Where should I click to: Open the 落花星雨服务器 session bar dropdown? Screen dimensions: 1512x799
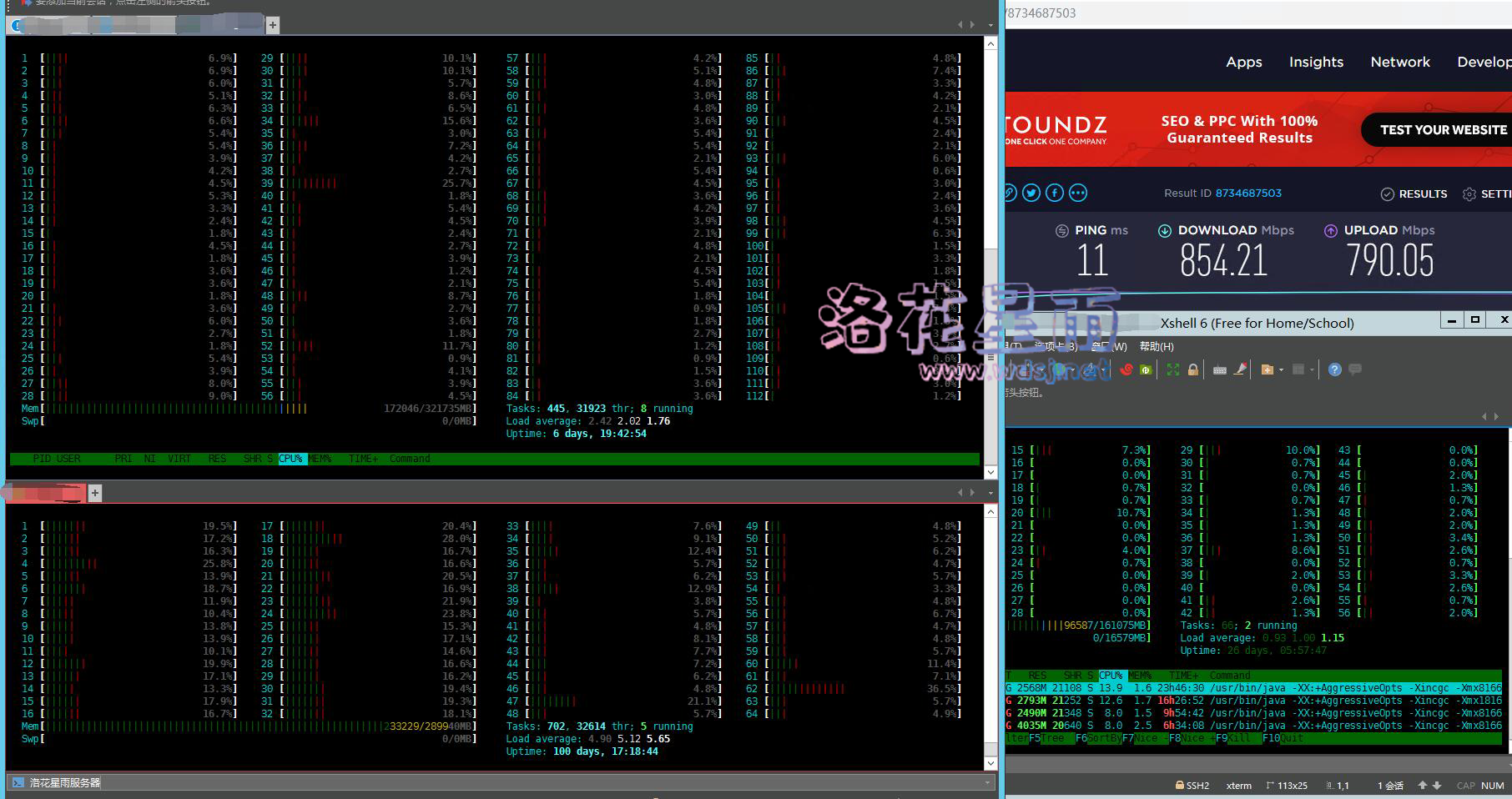tap(988, 782)
